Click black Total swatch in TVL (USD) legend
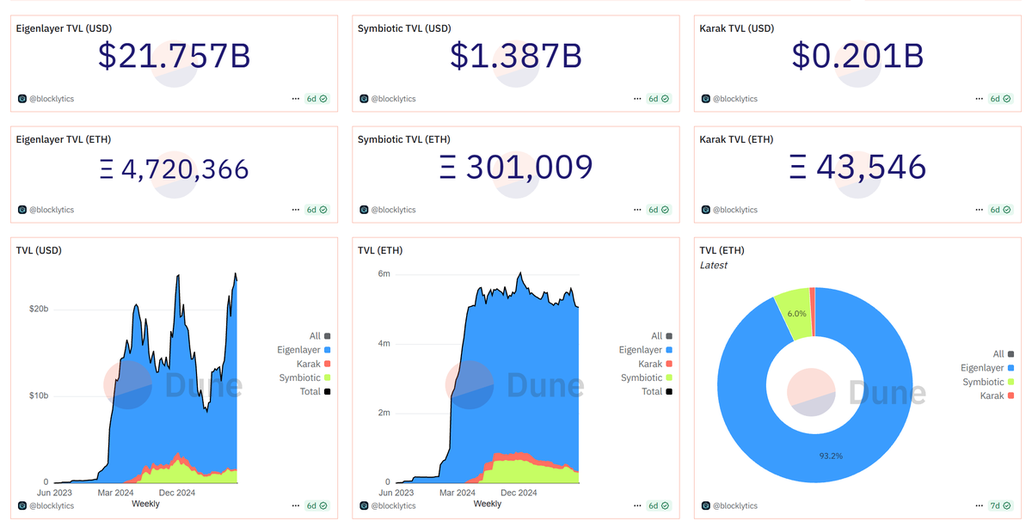 click(327, 391)
